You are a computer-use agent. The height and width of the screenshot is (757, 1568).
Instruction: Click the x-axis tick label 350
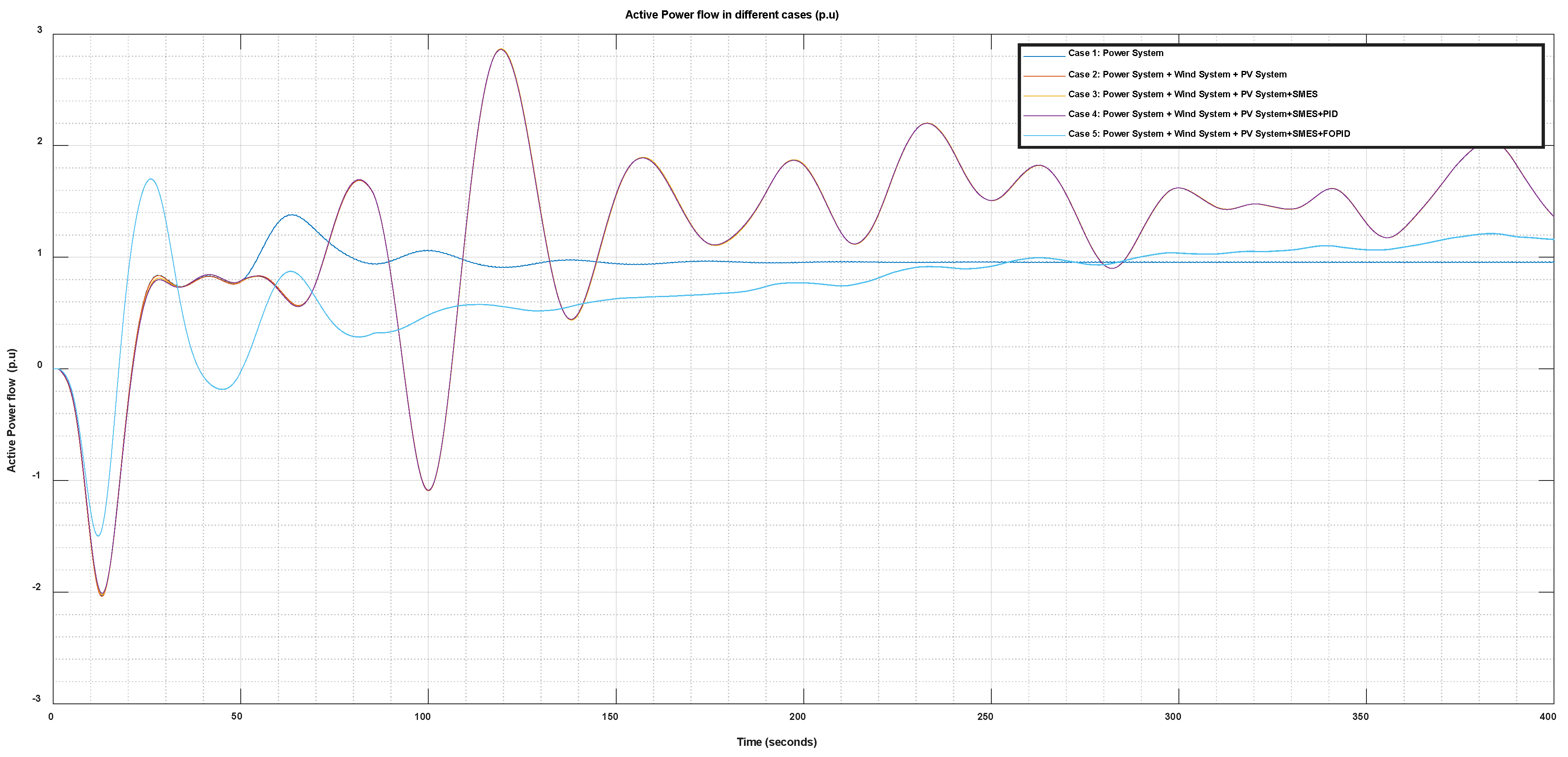click(x=1360, y=716)
